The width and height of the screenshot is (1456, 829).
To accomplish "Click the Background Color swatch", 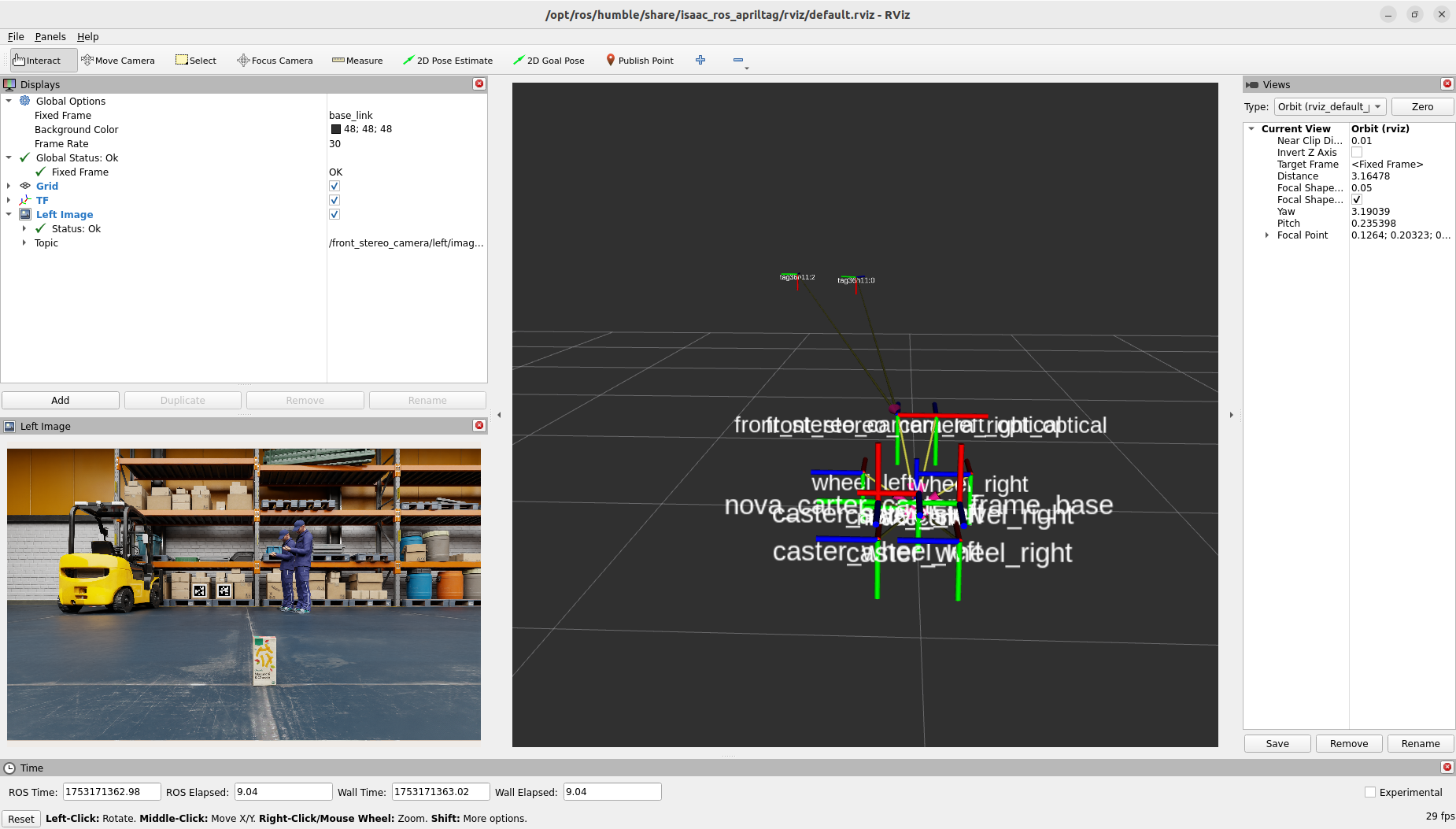I will coord(336,130).
